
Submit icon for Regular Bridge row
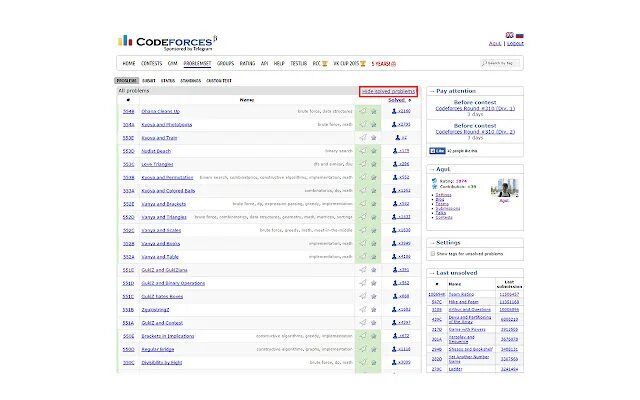363,349
